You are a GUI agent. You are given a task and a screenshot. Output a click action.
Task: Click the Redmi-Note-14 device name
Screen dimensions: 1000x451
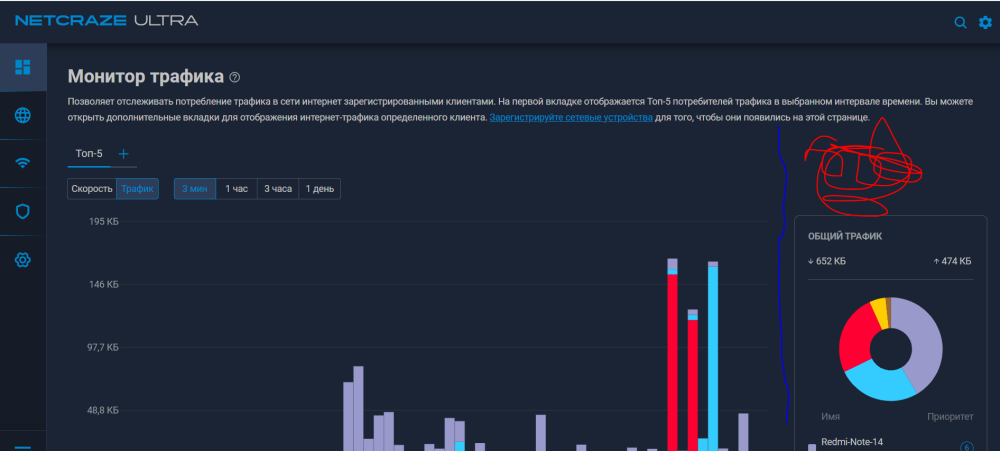coord(851,441)
